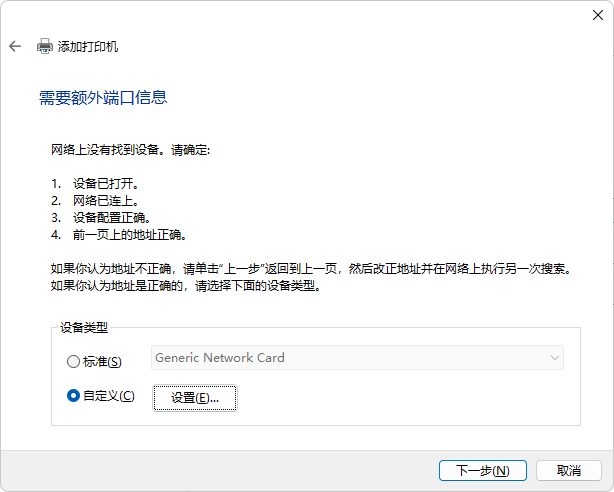This screenshot has width=614, height=492.
Task: Click the 网络上没有找到设备 message line
Action: pos(132,150)
